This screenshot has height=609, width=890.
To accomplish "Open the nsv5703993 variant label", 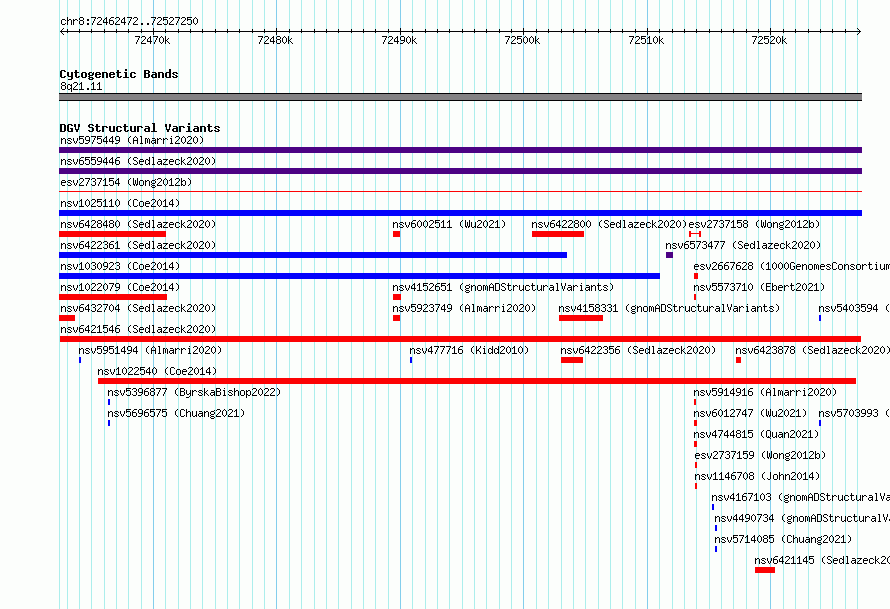I will point(854,413).
